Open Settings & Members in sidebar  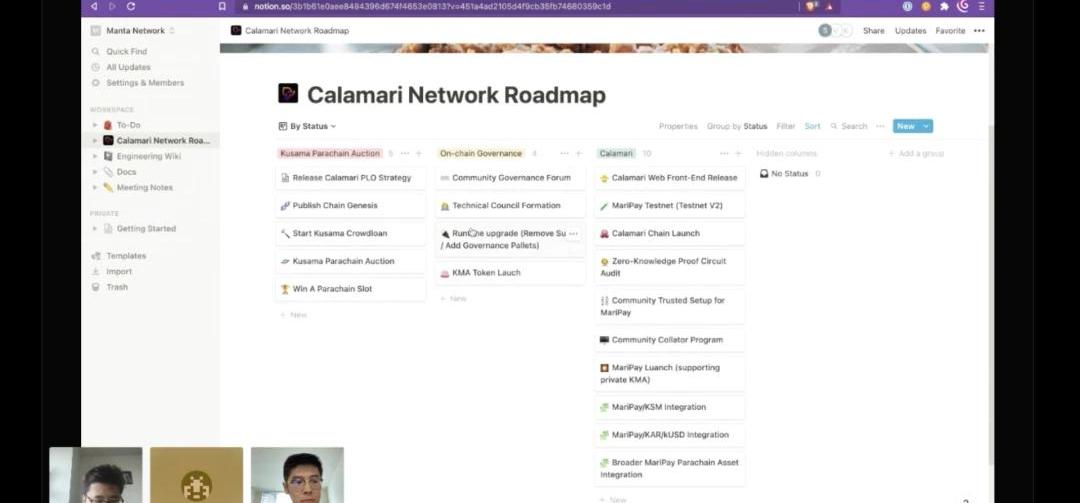145,83
